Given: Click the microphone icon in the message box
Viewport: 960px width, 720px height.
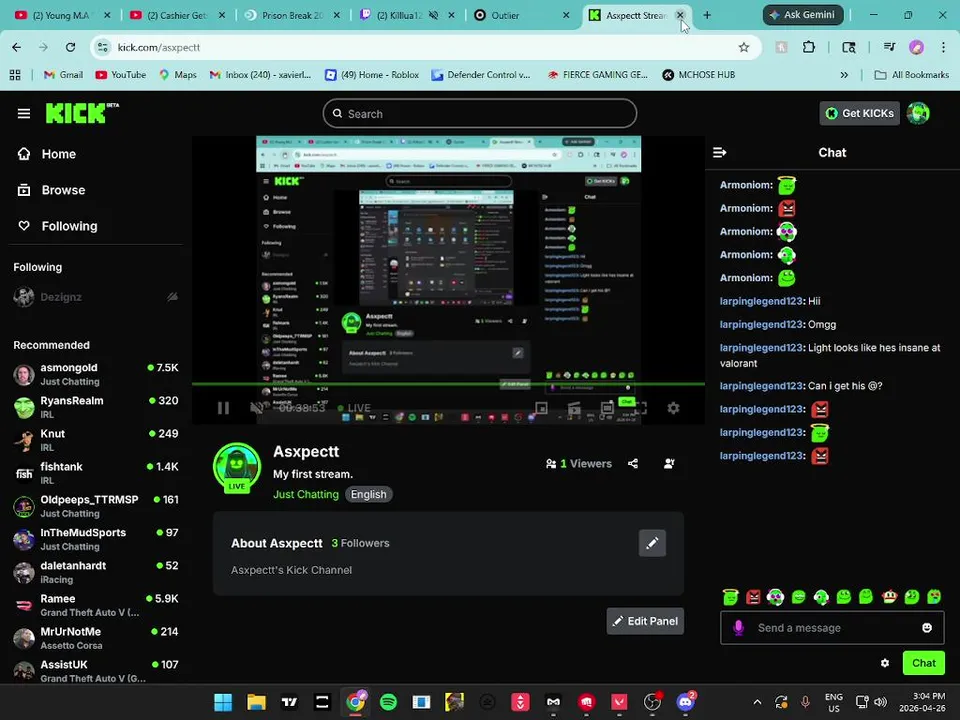Looking at the screenshot, I should pos(738,628).
